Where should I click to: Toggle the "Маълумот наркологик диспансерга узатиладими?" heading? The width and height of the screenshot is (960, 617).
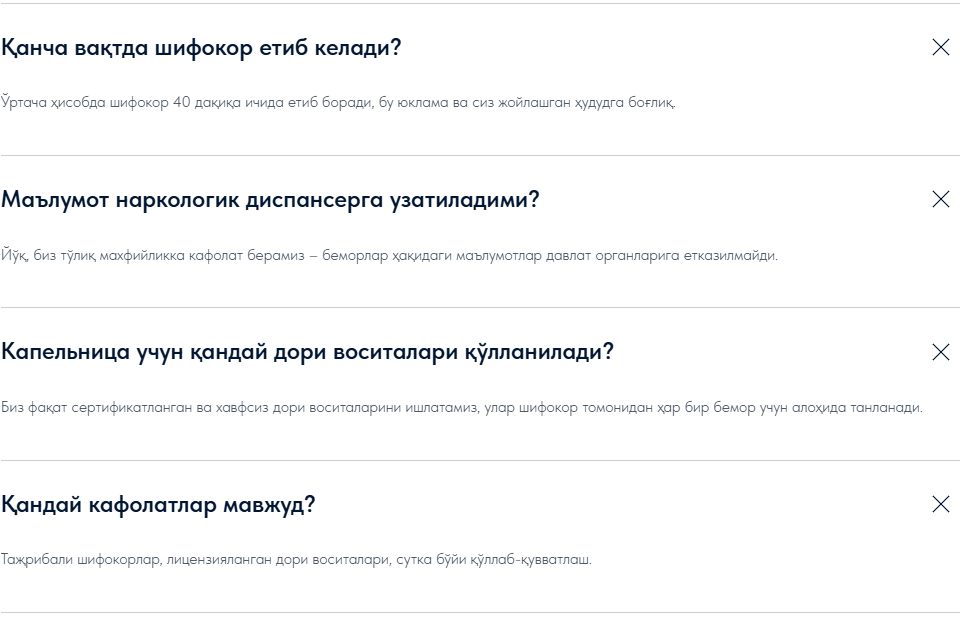[x=270, y=200]
